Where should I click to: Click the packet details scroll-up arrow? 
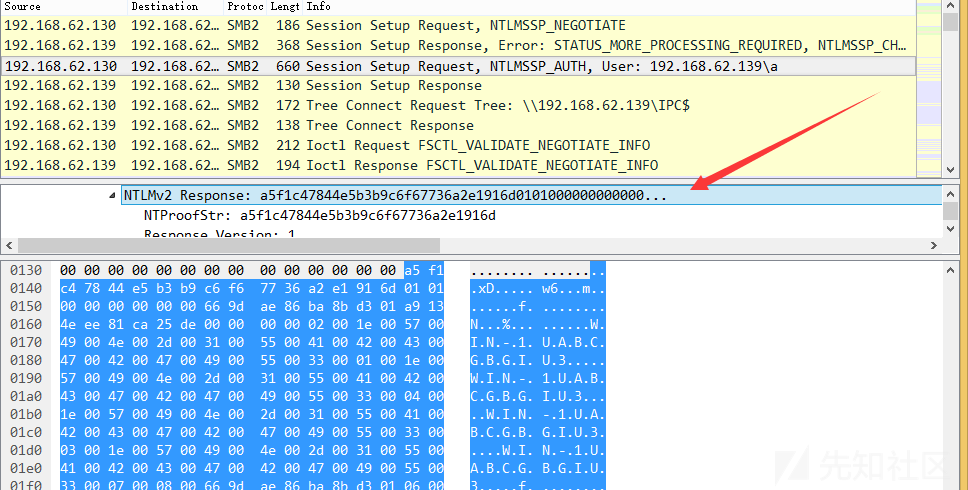point(951,194)
